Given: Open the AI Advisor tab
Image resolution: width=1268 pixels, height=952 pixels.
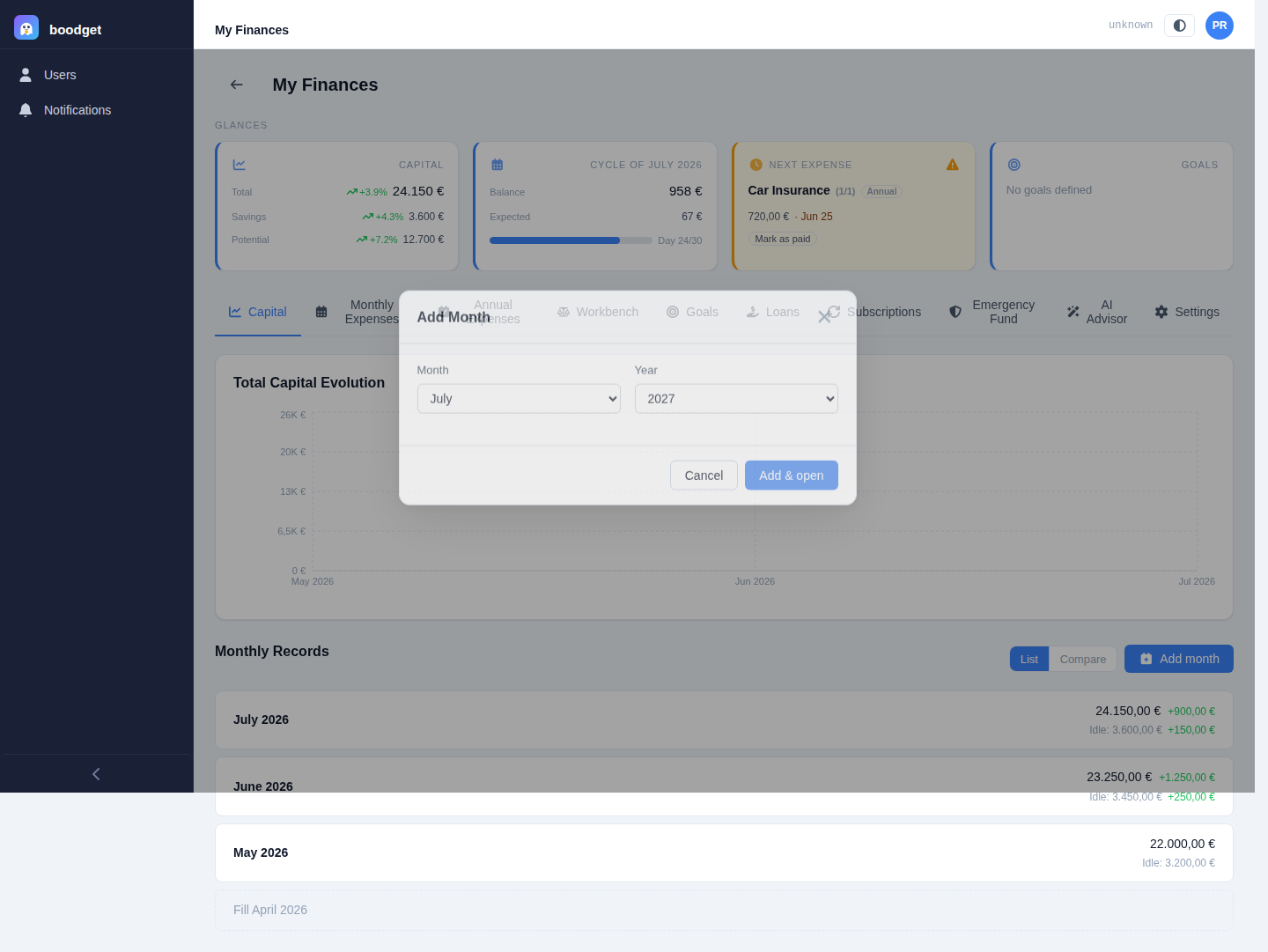Looking at the screenshot, I should pos(1097,312).
